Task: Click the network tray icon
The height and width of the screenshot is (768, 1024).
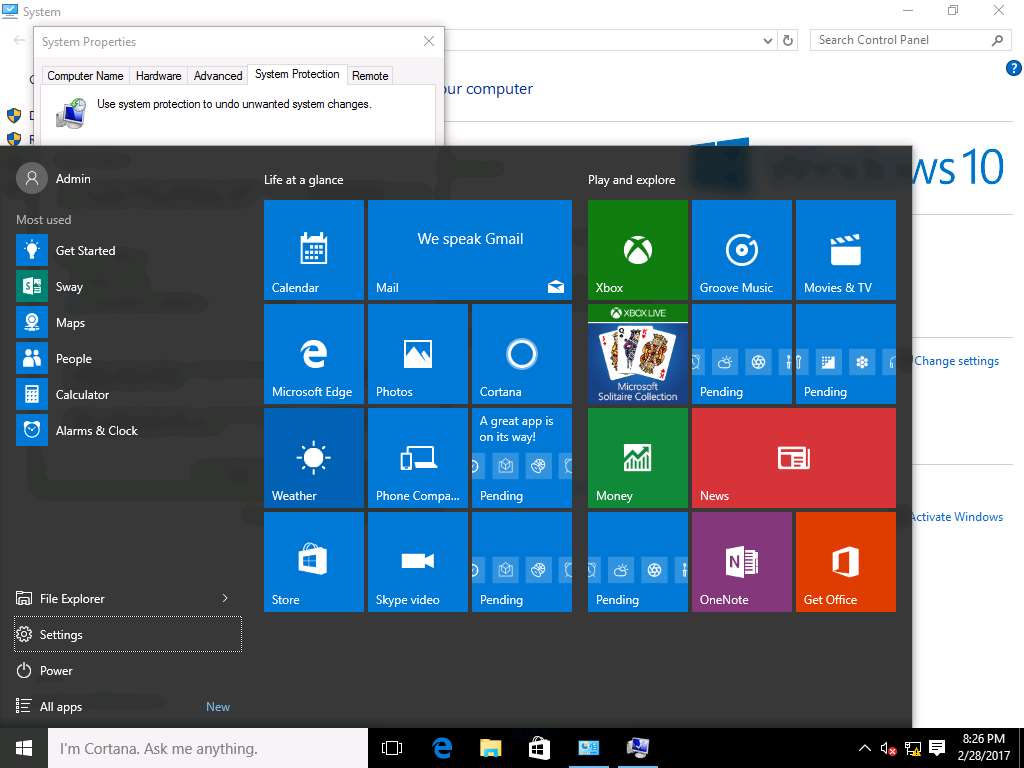Action: 912,748
